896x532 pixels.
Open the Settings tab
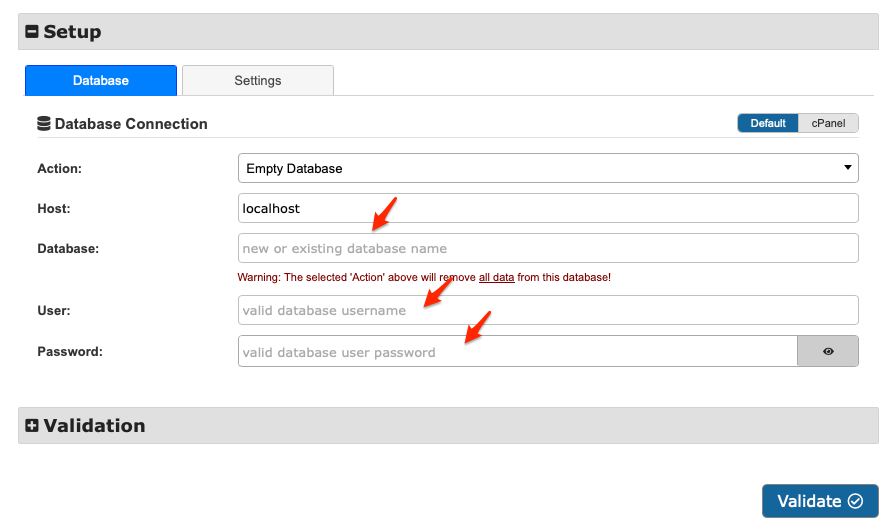pyautogui.click(x=258, y=80)
